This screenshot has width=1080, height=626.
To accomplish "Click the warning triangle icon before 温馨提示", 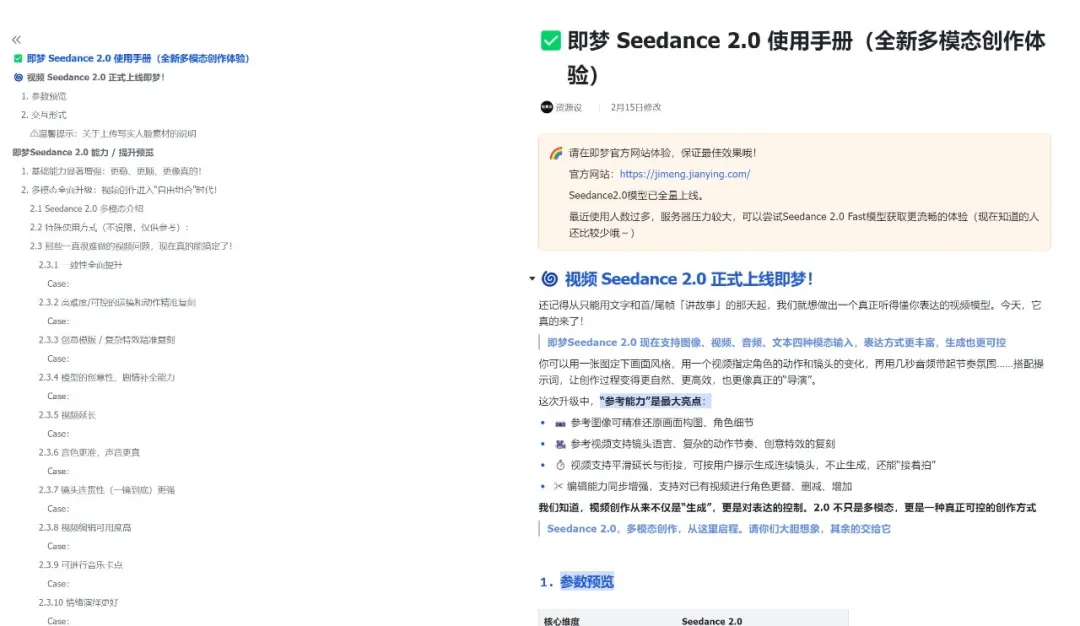I will pyautogui.click(x=34, y=133).
